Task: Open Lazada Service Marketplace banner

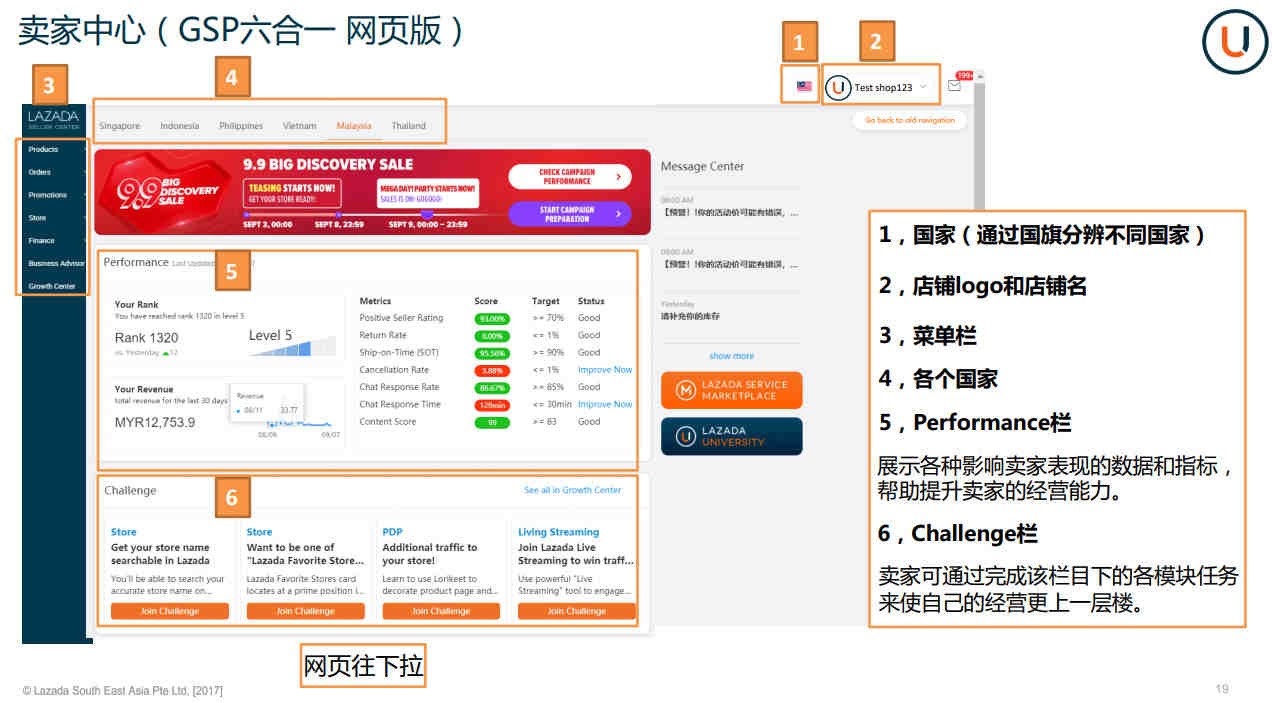Action: tap(731, 390)
